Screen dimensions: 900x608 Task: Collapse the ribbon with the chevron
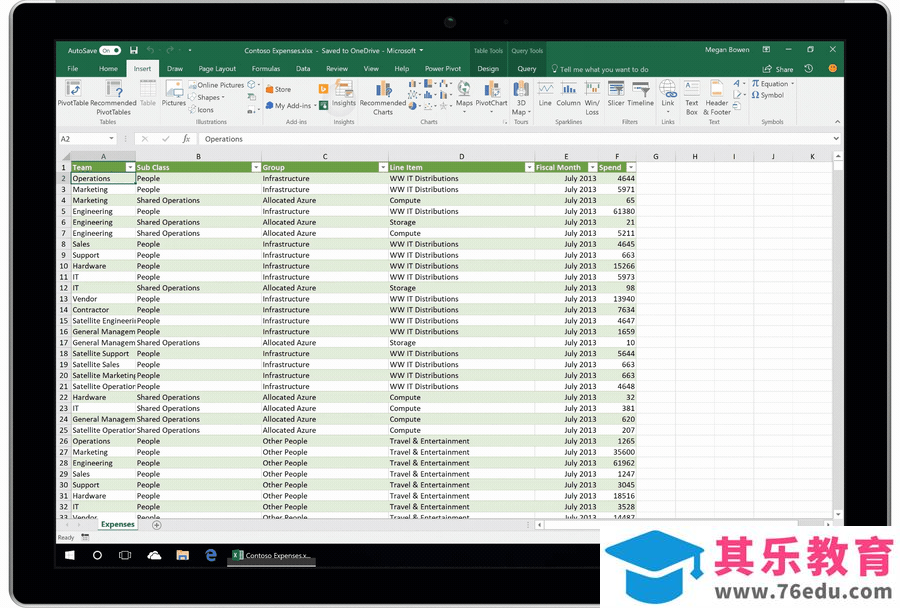click(837, 122)
